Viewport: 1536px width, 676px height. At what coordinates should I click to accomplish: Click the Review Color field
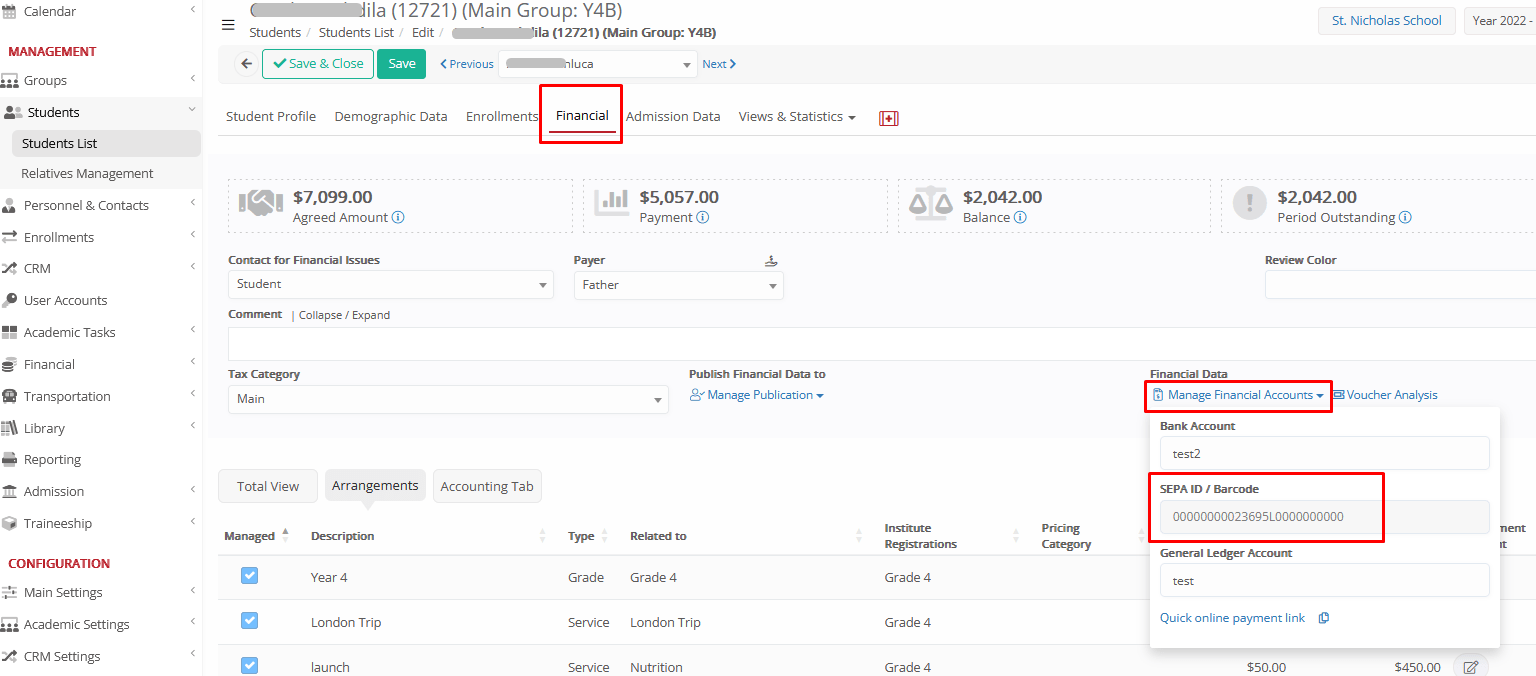click(1400, 285)
